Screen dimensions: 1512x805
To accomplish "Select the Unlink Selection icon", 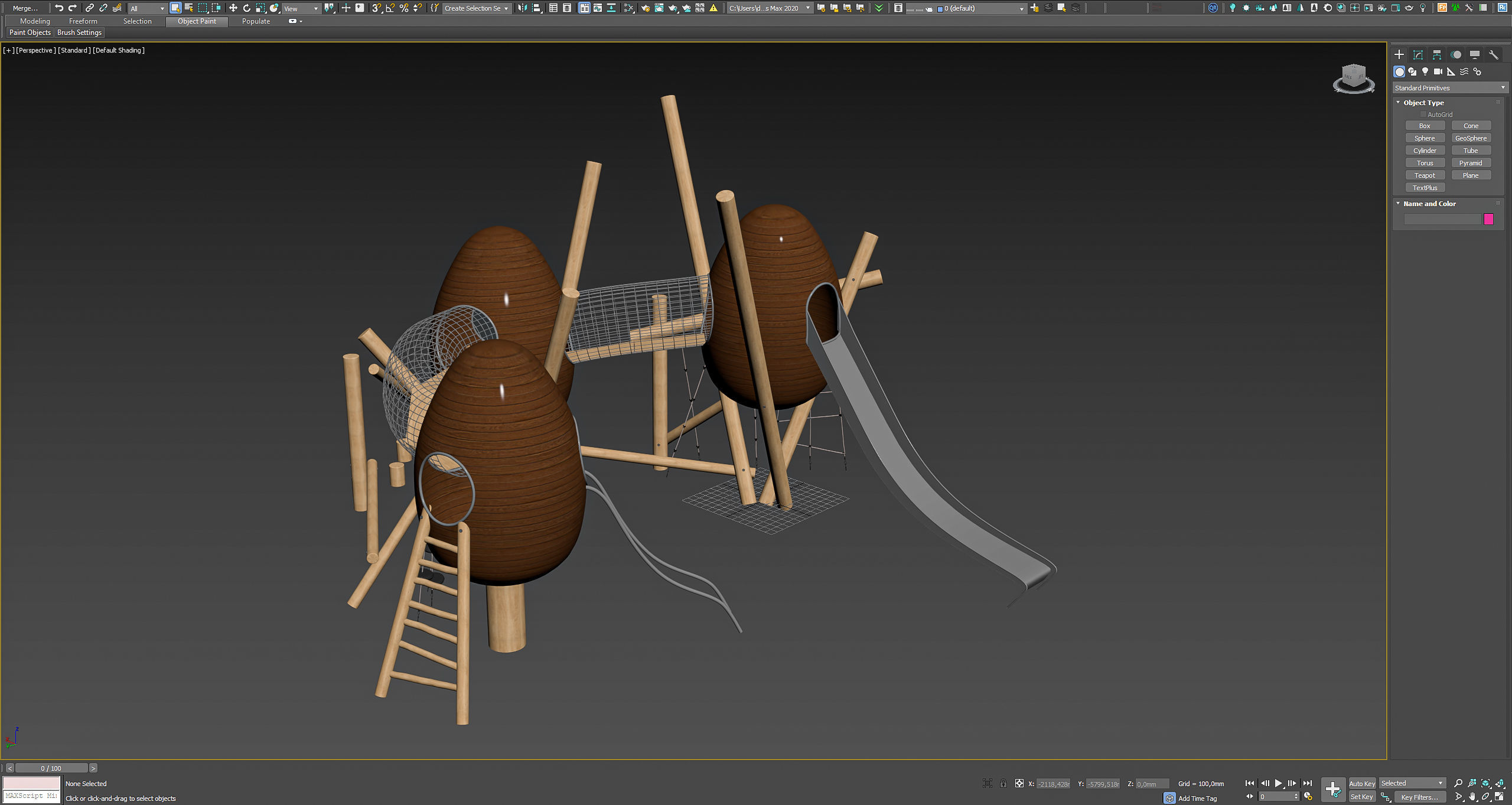I will (x=103, y=8).
